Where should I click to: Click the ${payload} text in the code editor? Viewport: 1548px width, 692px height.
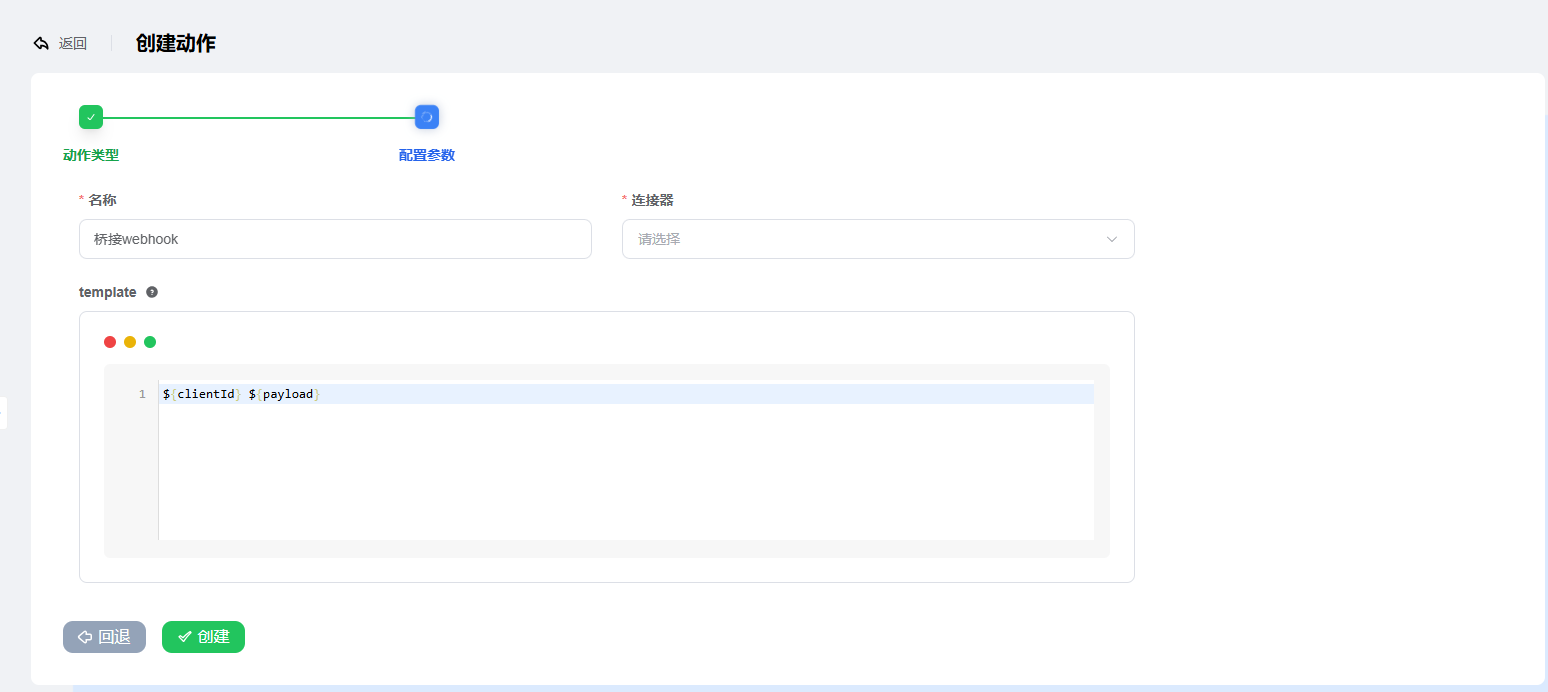click(x=284, y=394)
